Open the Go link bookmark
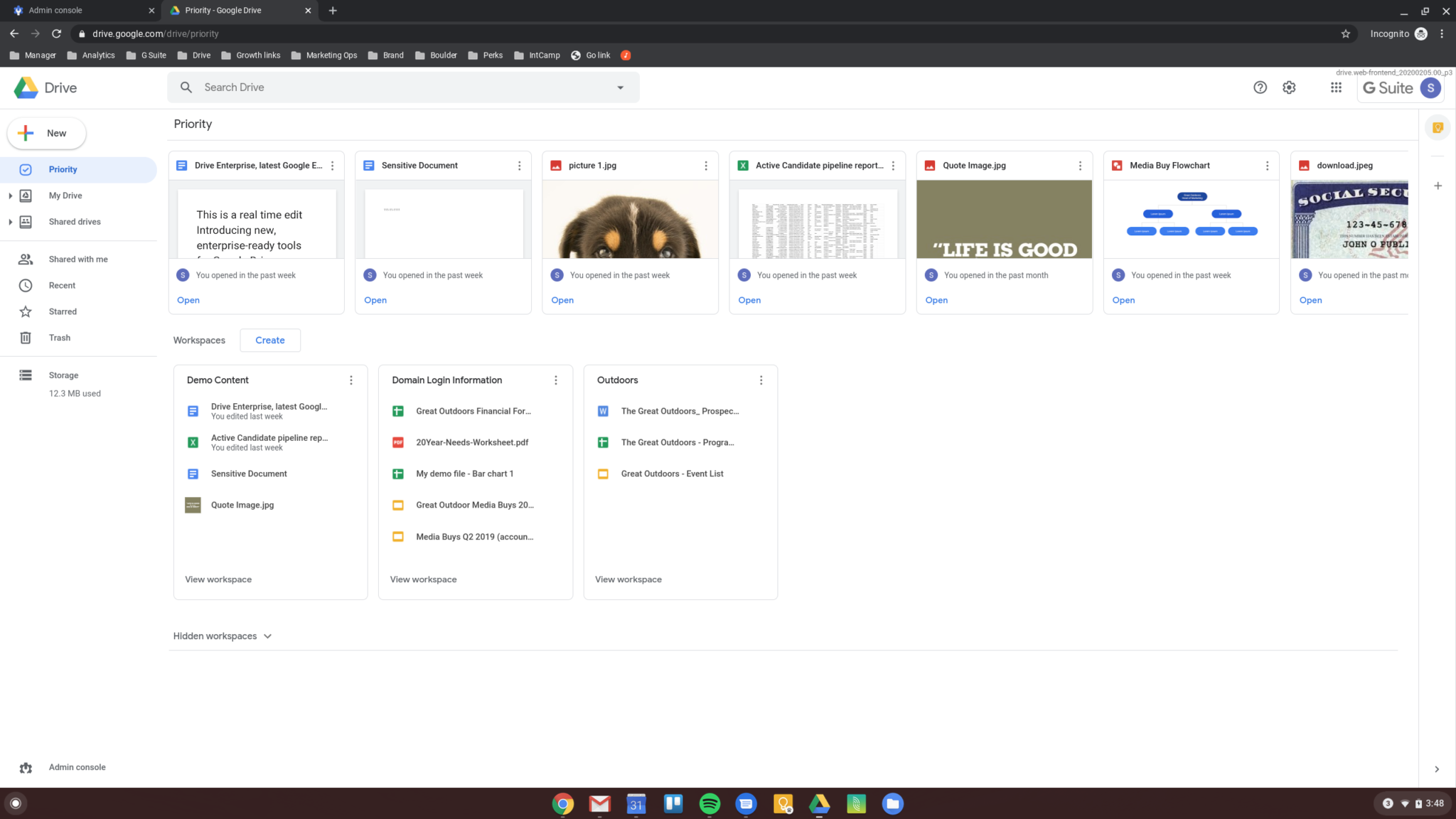The height and width of the screenshot is (819, 1456). 591,55
